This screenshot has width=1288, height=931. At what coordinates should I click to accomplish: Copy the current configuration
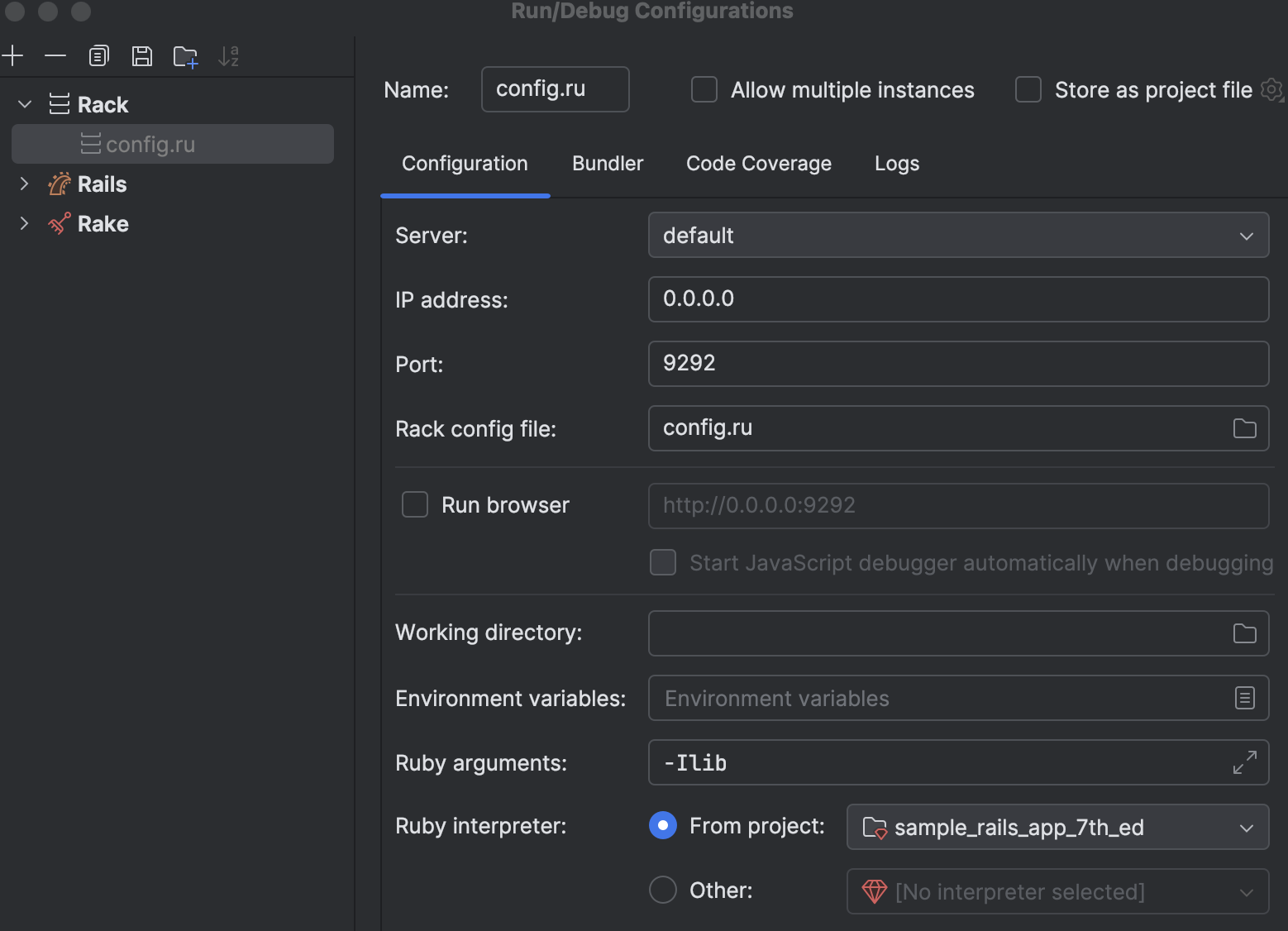click(98, 55)
